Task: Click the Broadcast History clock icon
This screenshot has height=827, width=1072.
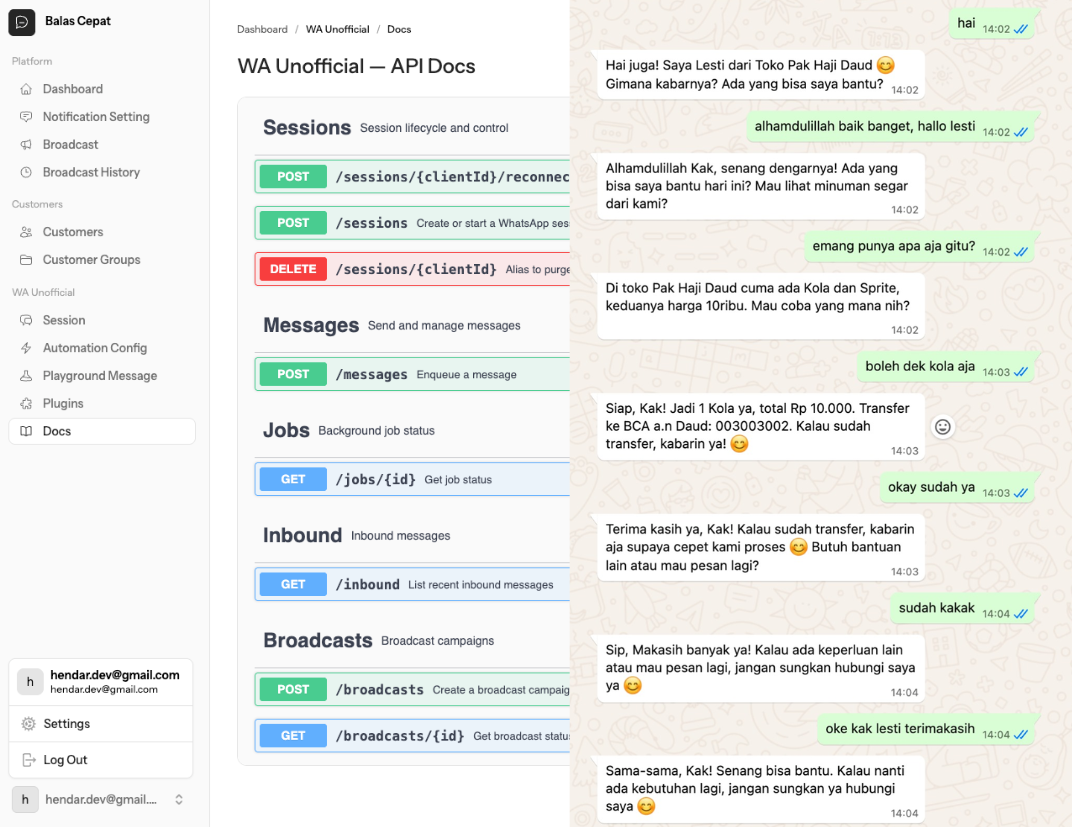Action: pyautogui.click(x=26, y=173)
